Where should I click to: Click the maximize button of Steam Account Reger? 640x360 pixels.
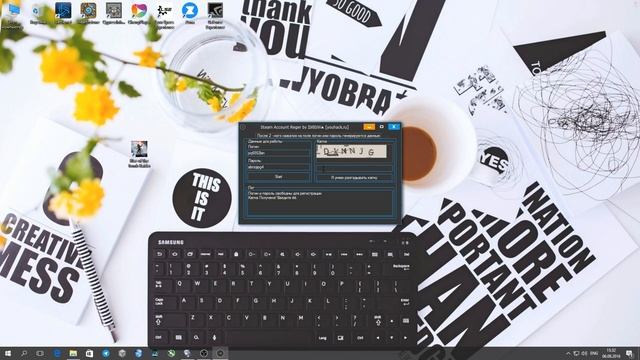point(382,127)
